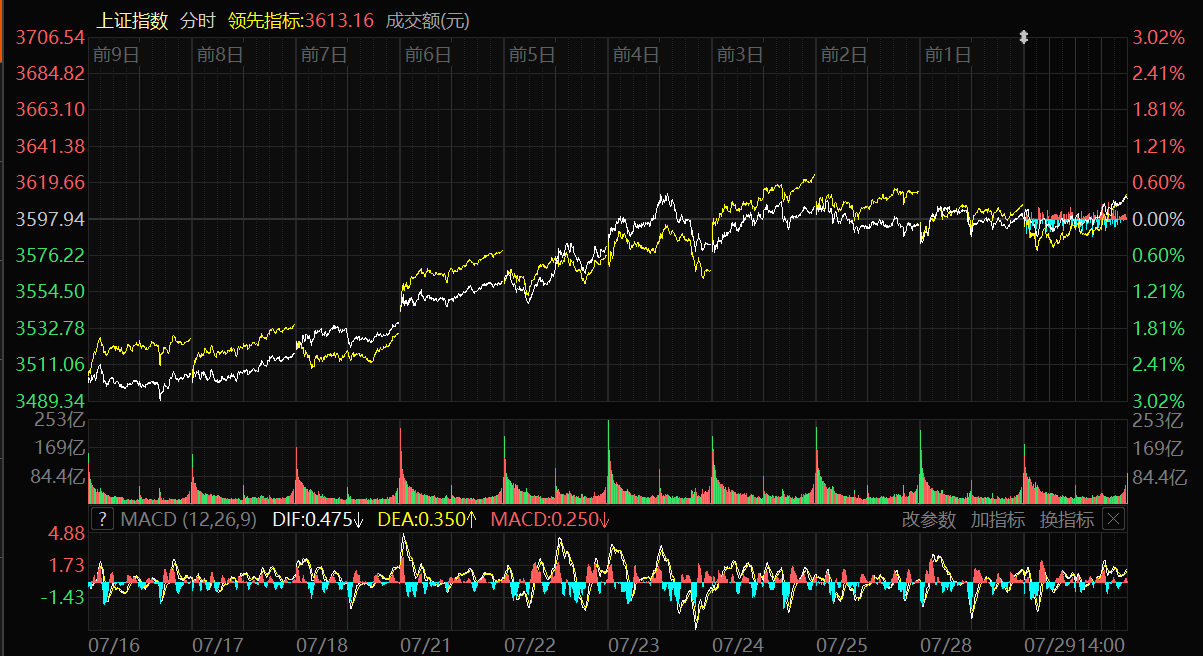Viewport: 1203px width, 656px height.
Task: Switch to the 分时 chart mode
Action: coord(197,20)
